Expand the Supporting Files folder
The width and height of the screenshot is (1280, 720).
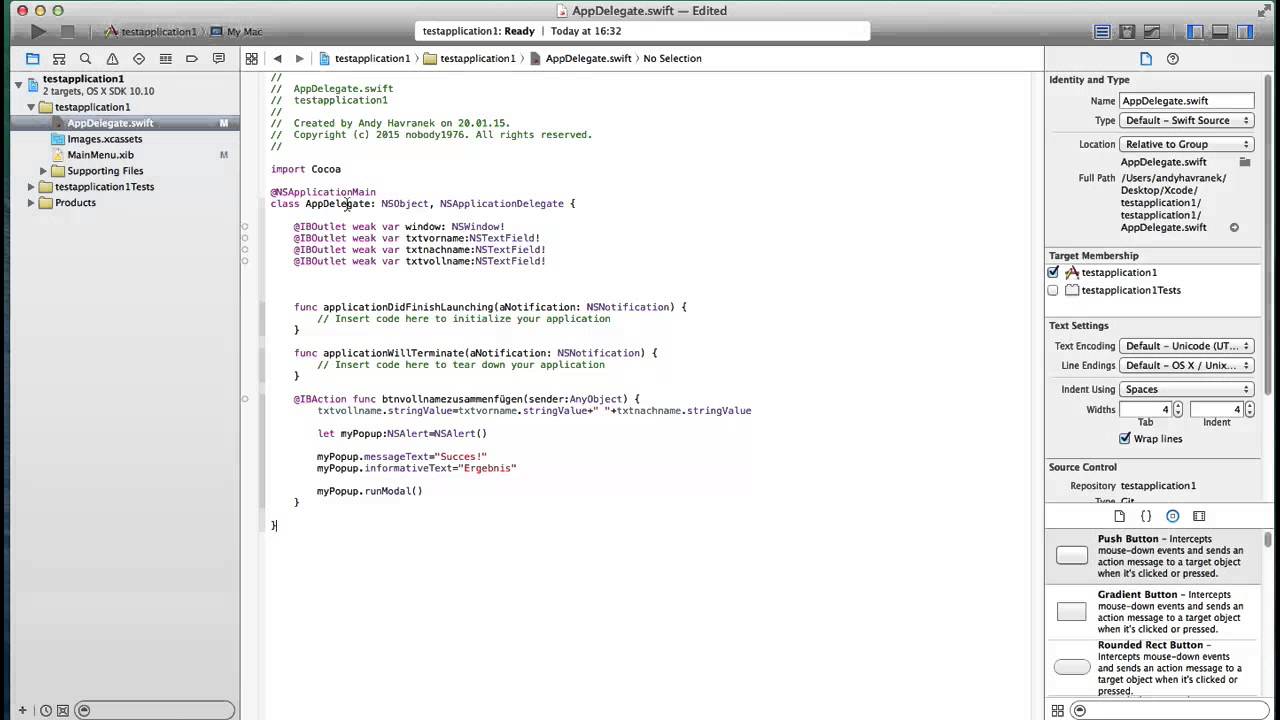click(x=44, y=171)
